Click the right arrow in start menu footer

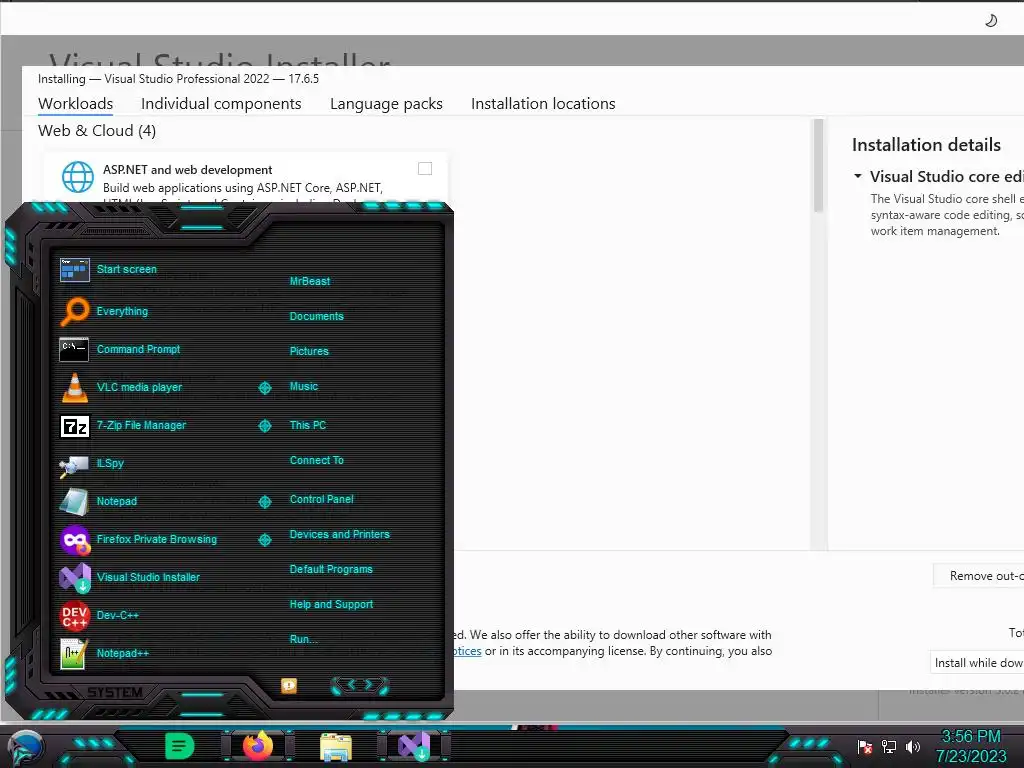[x=368, y=684]
